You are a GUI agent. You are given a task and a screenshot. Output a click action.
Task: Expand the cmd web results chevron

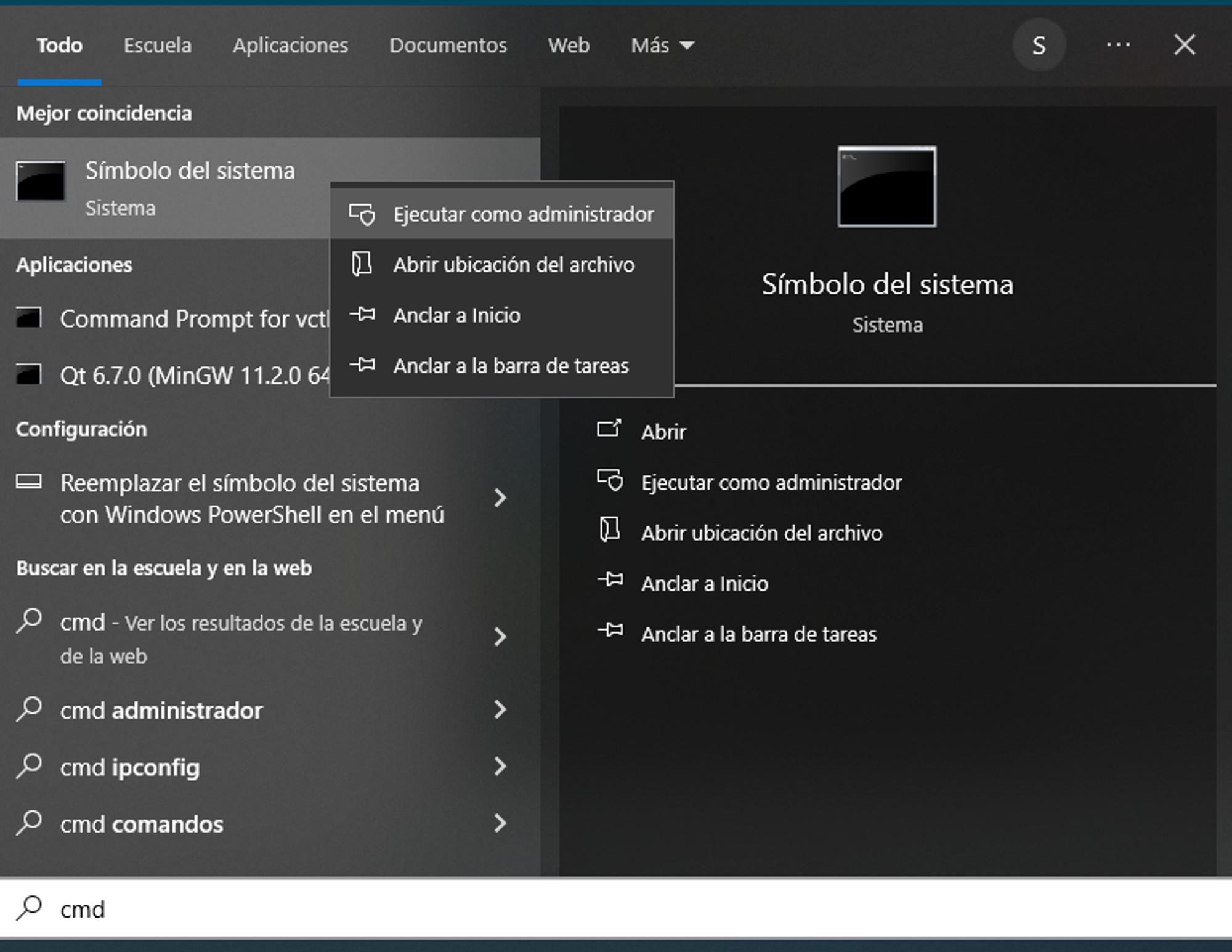click(x=500, y=637)
